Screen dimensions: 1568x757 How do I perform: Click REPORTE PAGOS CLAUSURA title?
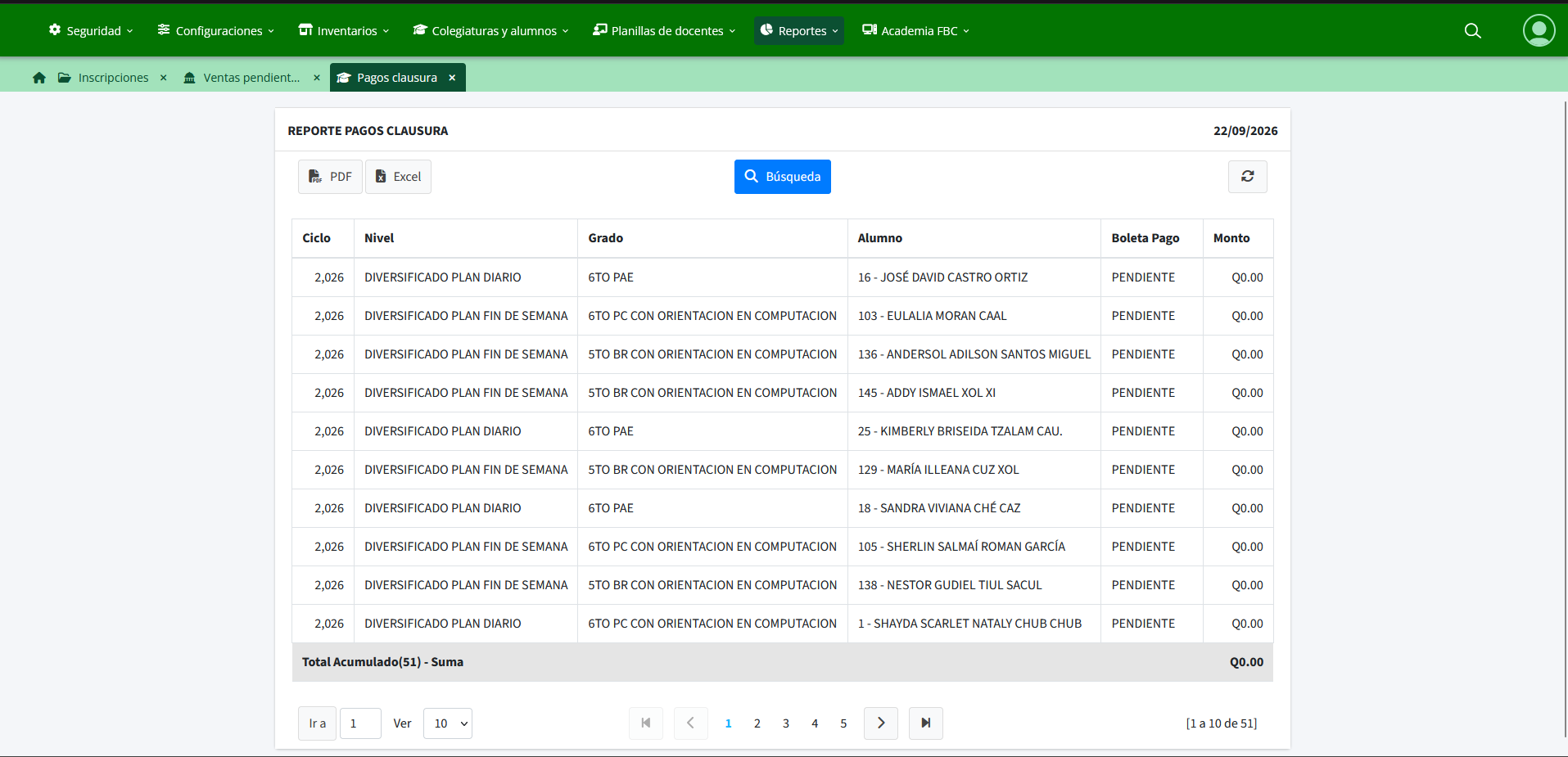(x=368, y=131)
